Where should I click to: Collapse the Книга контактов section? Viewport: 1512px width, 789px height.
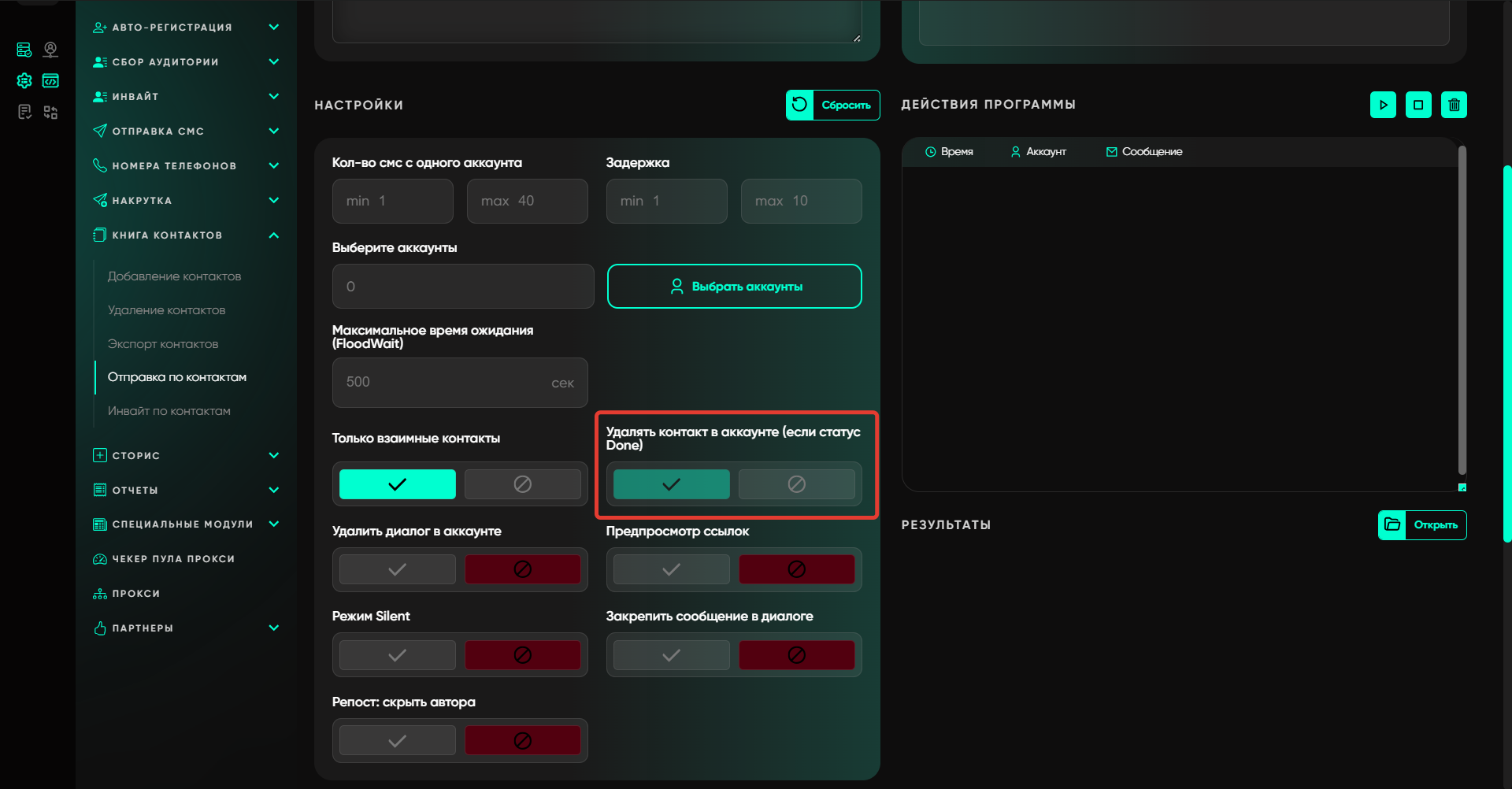(273, 235)
